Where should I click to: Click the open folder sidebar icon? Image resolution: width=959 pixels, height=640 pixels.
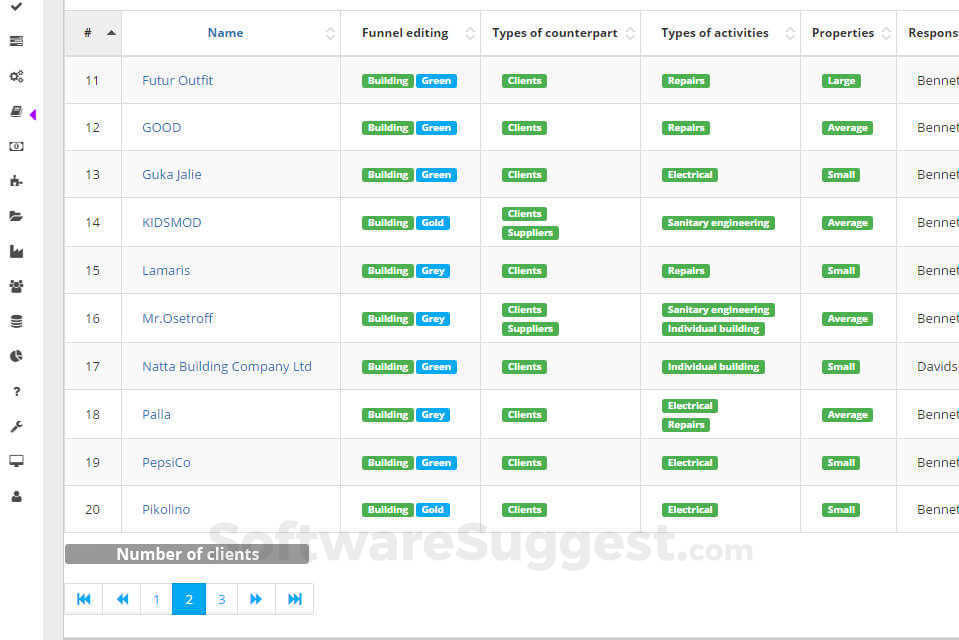coord(16,216)
